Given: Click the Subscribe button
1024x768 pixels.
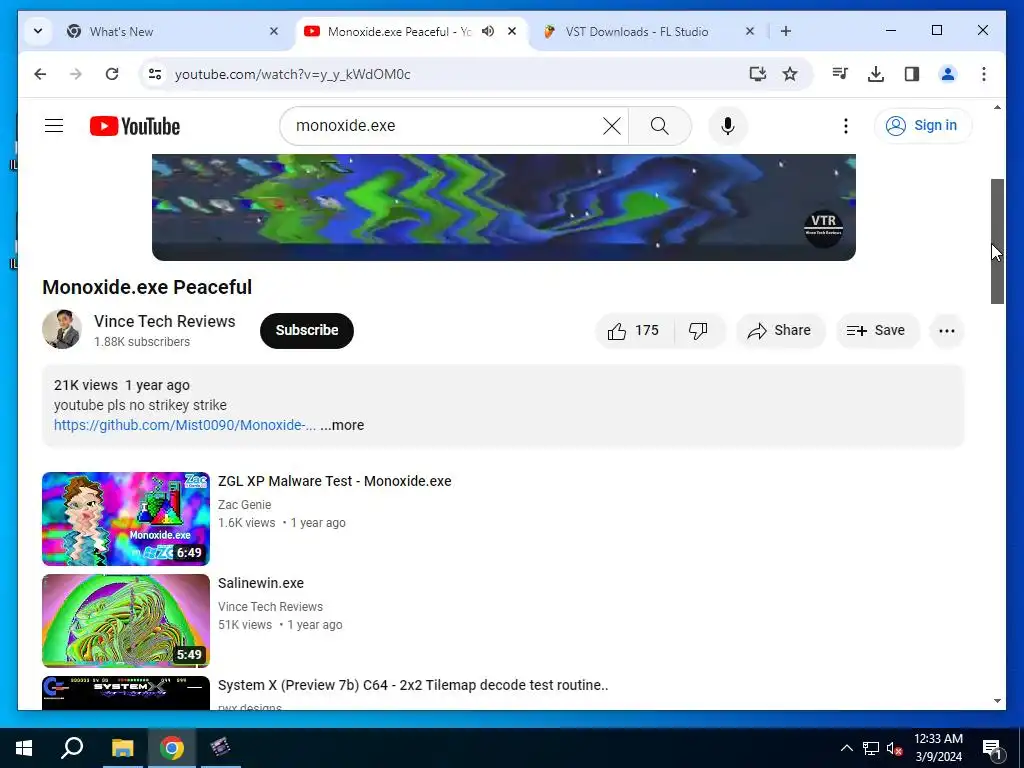Looking at the screenshot, I should 307,330.
